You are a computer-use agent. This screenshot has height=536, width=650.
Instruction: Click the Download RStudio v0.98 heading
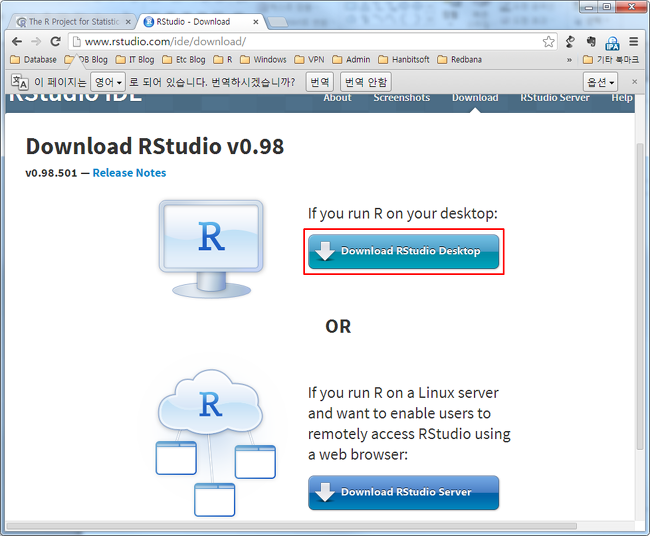155,146
